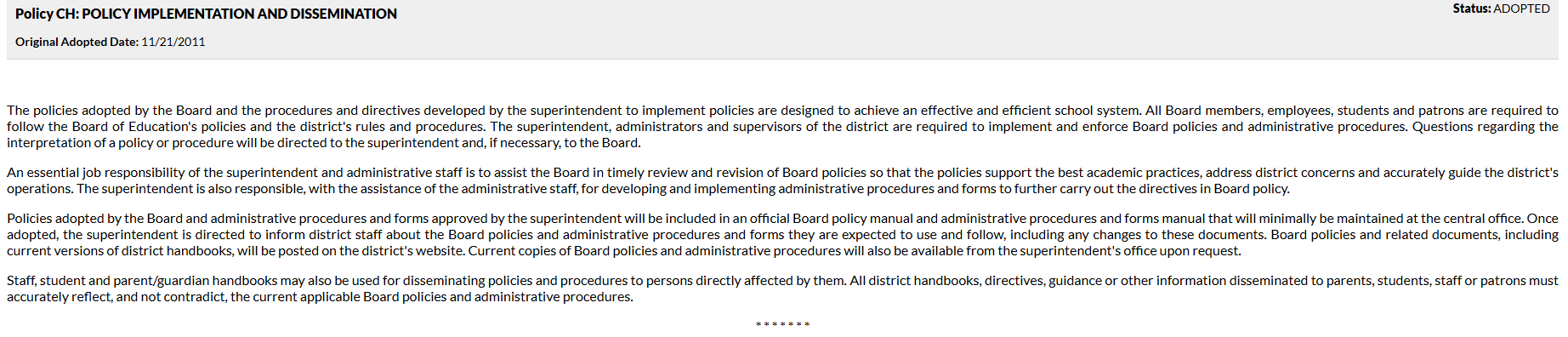1568x337 pixels.
Task: Click the paragraph starting "Staff, student and parent/guardian"
Action: point(782,288)
